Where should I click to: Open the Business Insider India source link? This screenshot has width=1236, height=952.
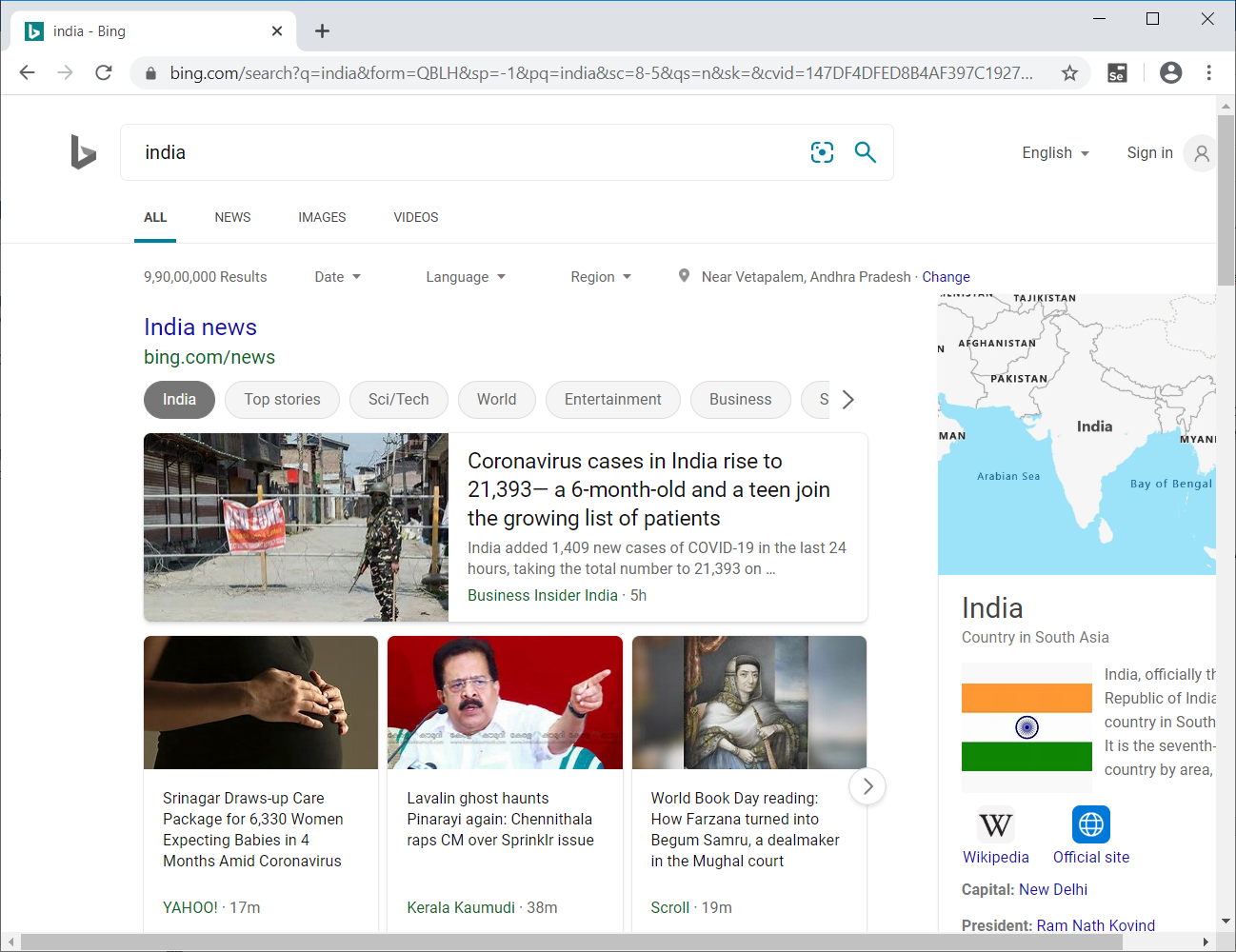coord(543,596)
